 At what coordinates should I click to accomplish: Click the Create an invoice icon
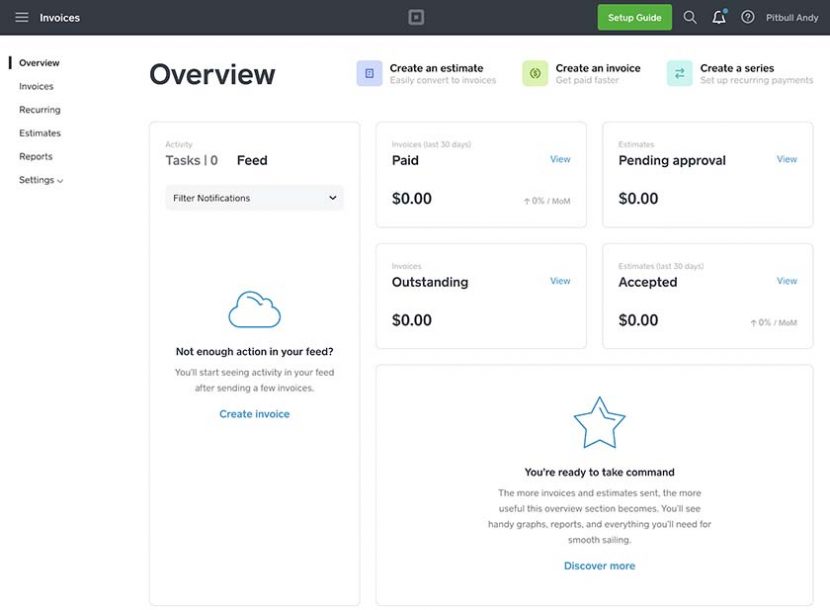[533, 71]
